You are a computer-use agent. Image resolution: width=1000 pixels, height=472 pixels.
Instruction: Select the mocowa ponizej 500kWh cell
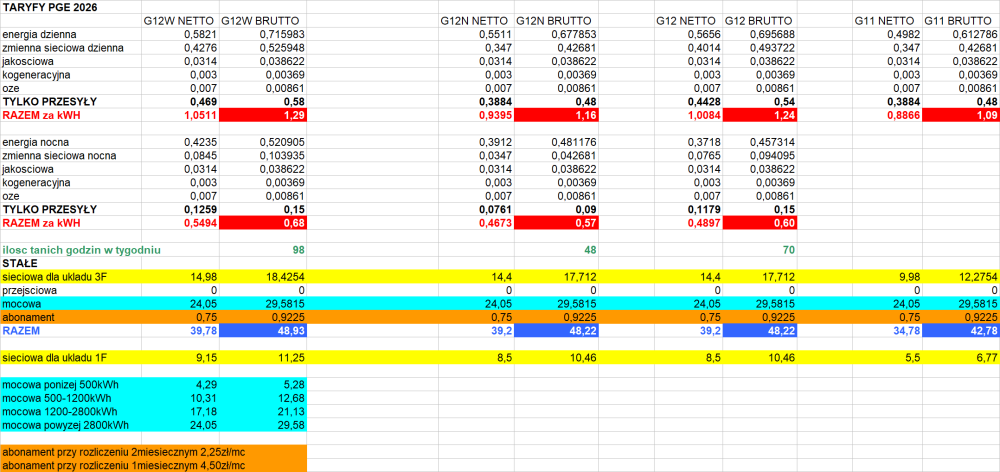click(x=59, y=384)
